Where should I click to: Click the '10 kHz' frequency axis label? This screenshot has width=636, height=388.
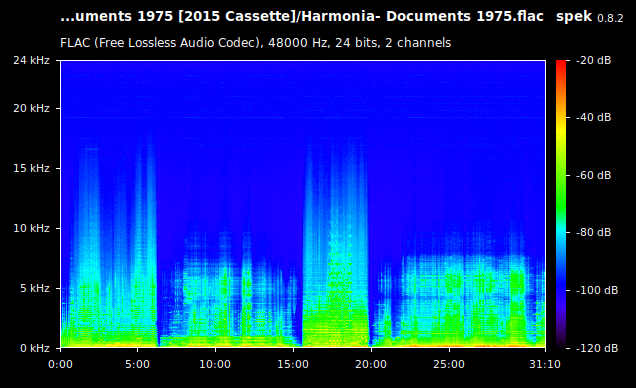point(31,228)
